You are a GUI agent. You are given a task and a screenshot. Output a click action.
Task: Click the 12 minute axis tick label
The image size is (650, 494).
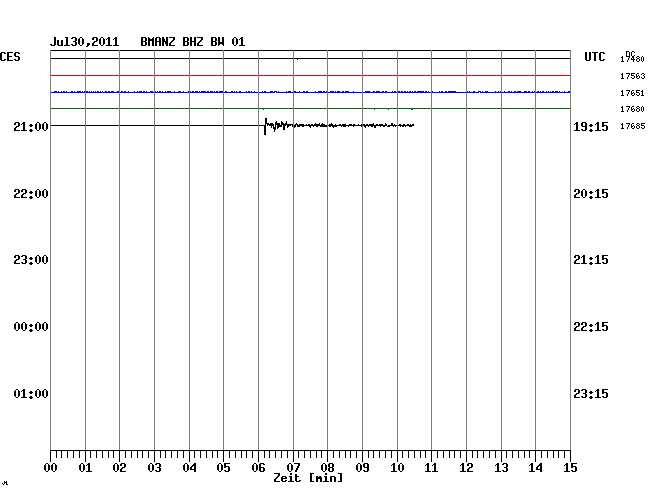pos(466,468)
